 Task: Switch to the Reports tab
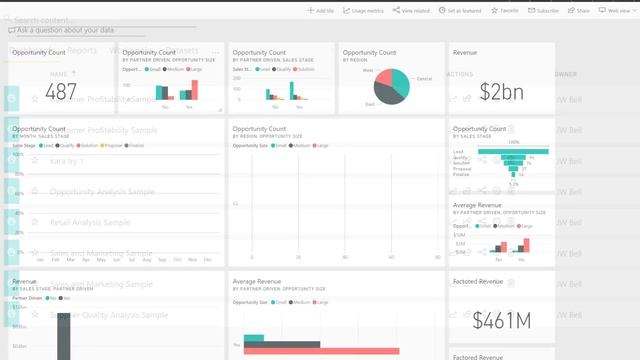tap(82, 50)
